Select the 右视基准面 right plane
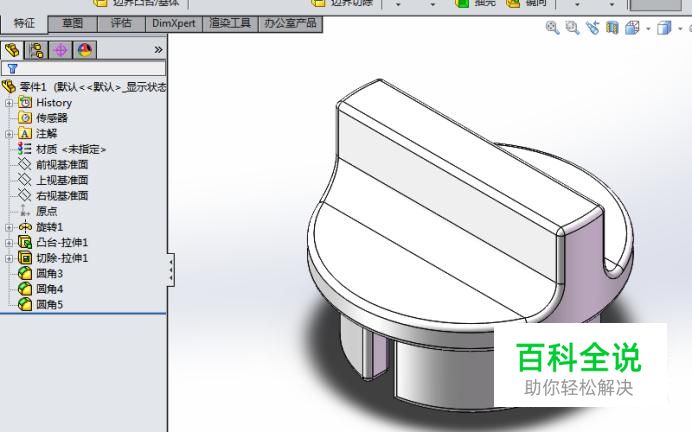Viewport: 692px width, 432px height. (x=53, y=195)
